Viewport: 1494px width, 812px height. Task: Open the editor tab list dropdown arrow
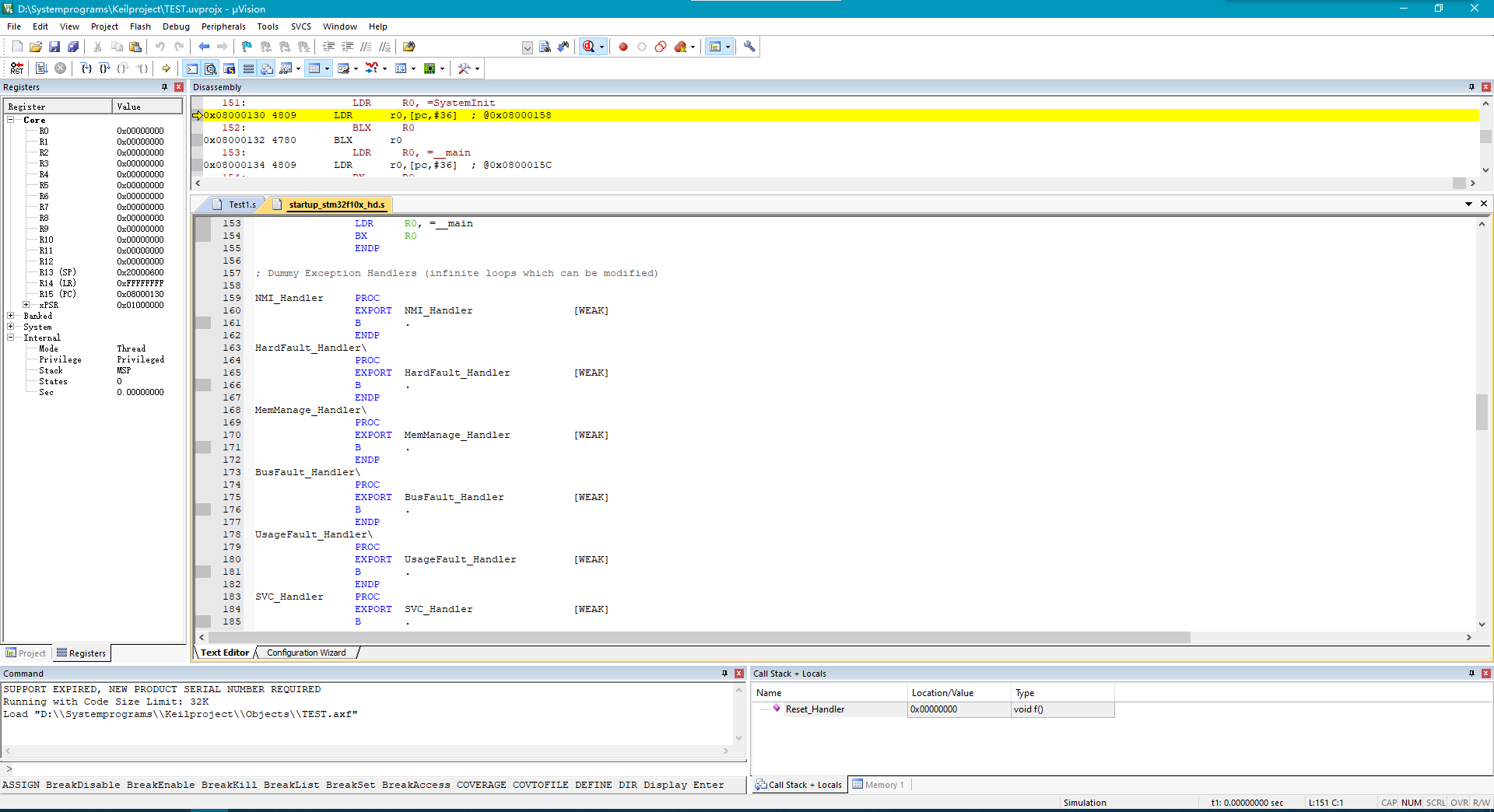(1469, 204)
